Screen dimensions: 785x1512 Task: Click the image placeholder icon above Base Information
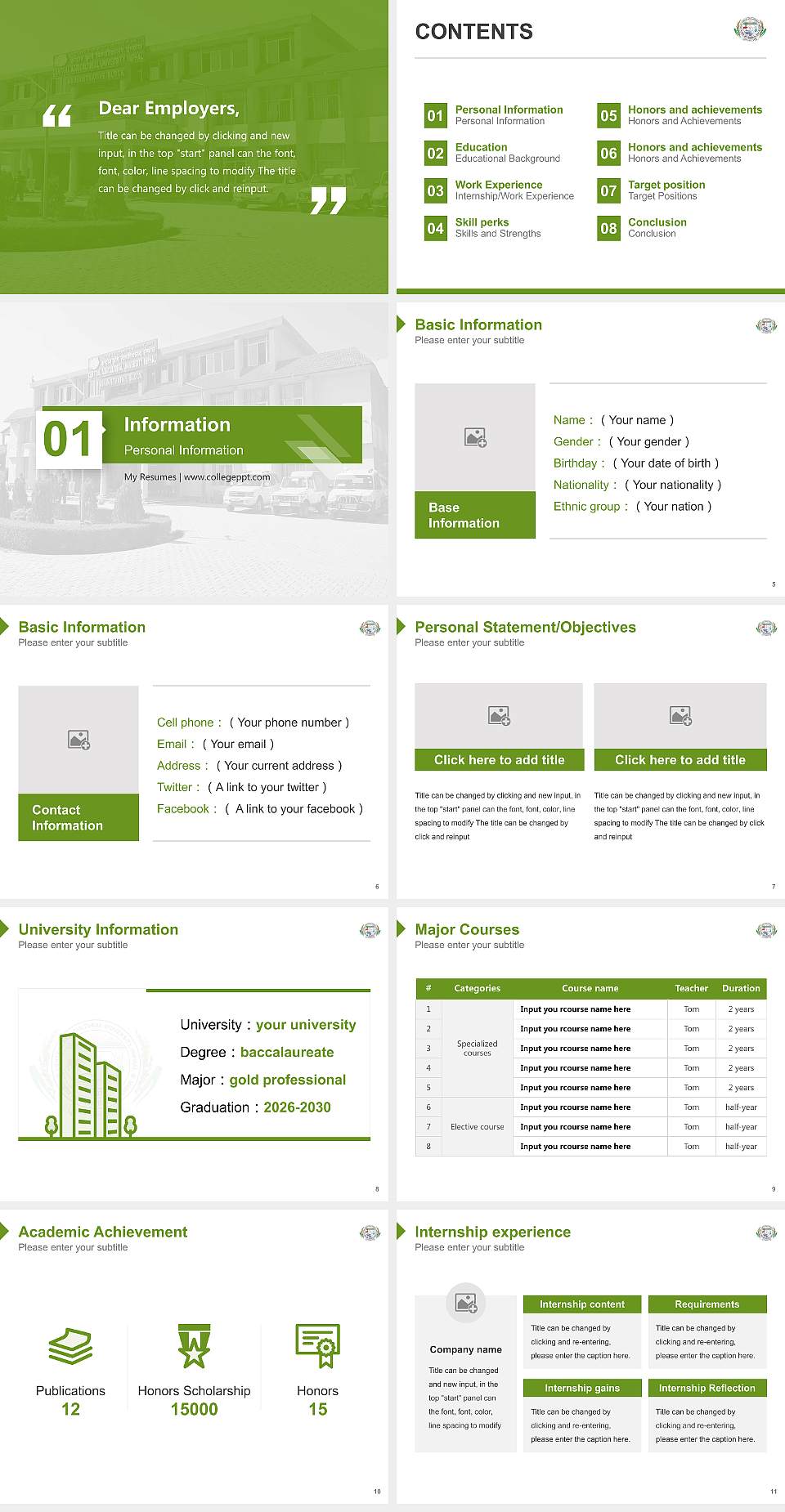tap(475, 437)
